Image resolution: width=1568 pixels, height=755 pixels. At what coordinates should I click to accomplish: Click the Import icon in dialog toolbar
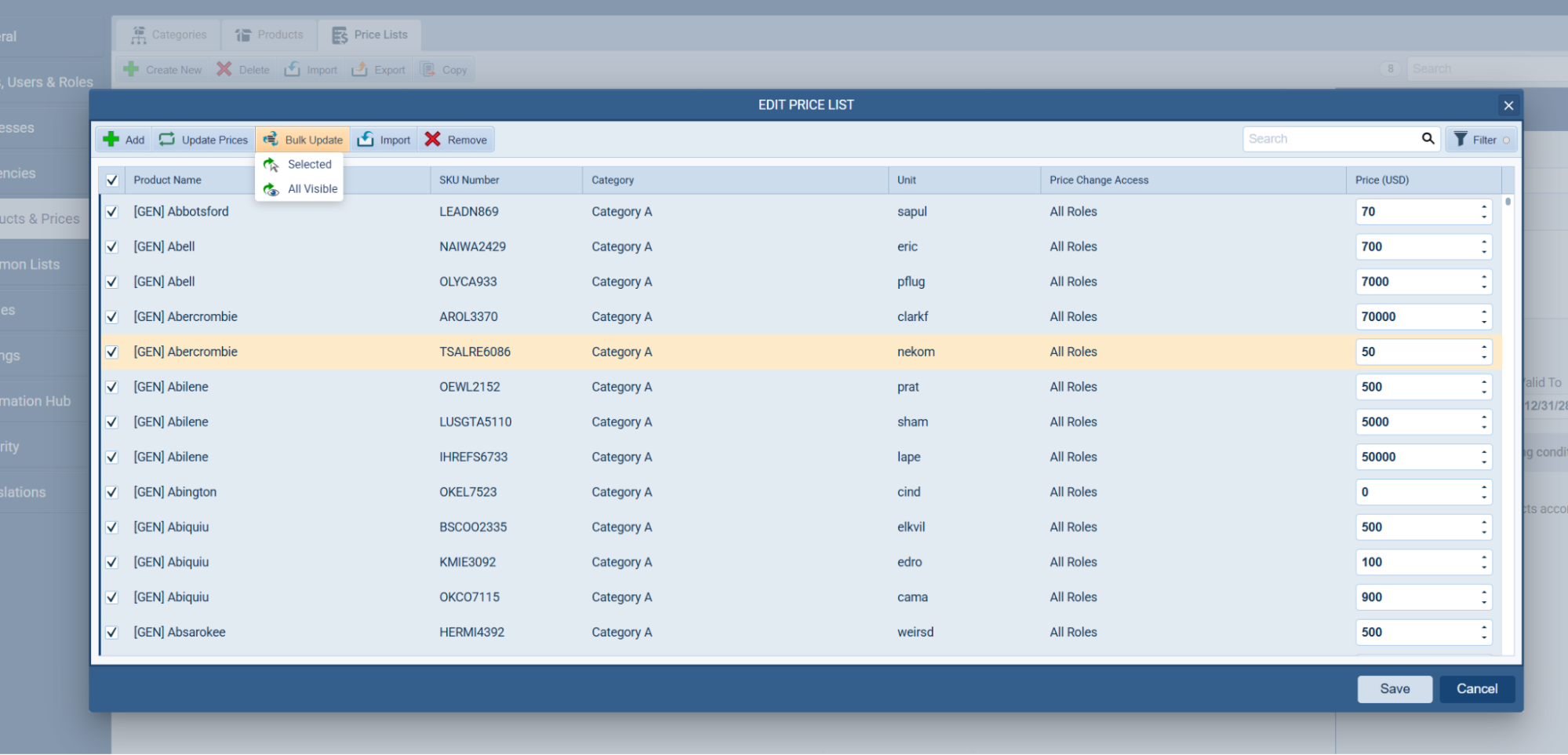click(x=366, y=140)
